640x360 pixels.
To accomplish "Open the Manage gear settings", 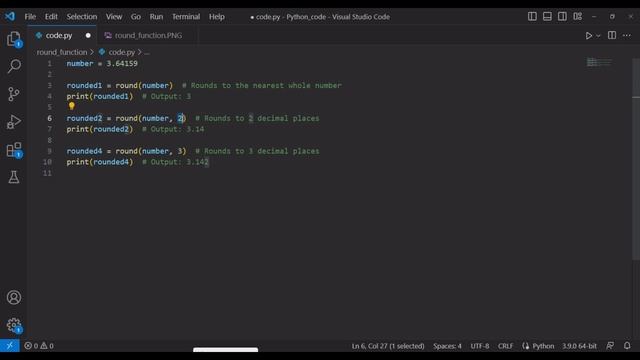I will coord(14,325).
